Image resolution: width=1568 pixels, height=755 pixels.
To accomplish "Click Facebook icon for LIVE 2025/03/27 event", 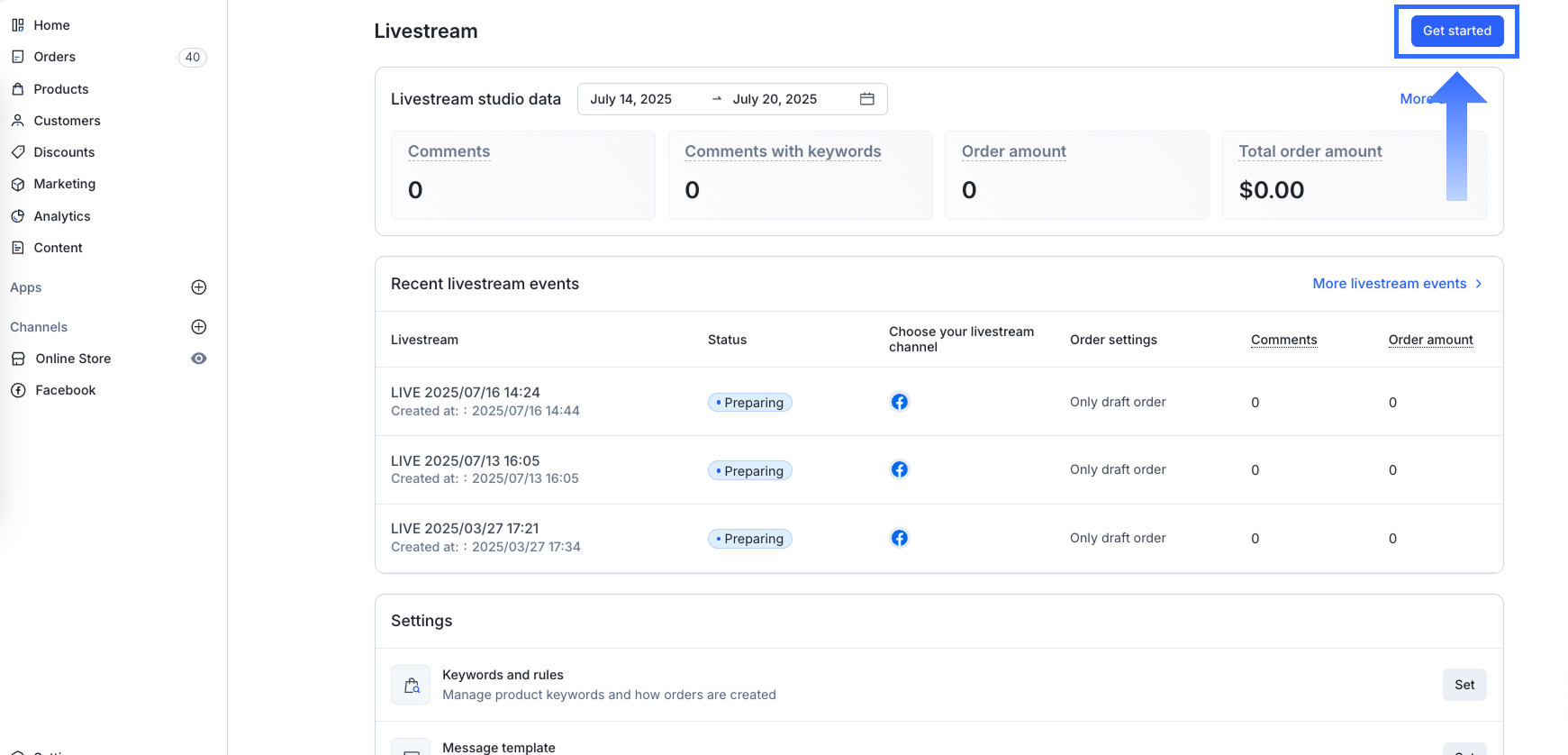I will point(899,538).
